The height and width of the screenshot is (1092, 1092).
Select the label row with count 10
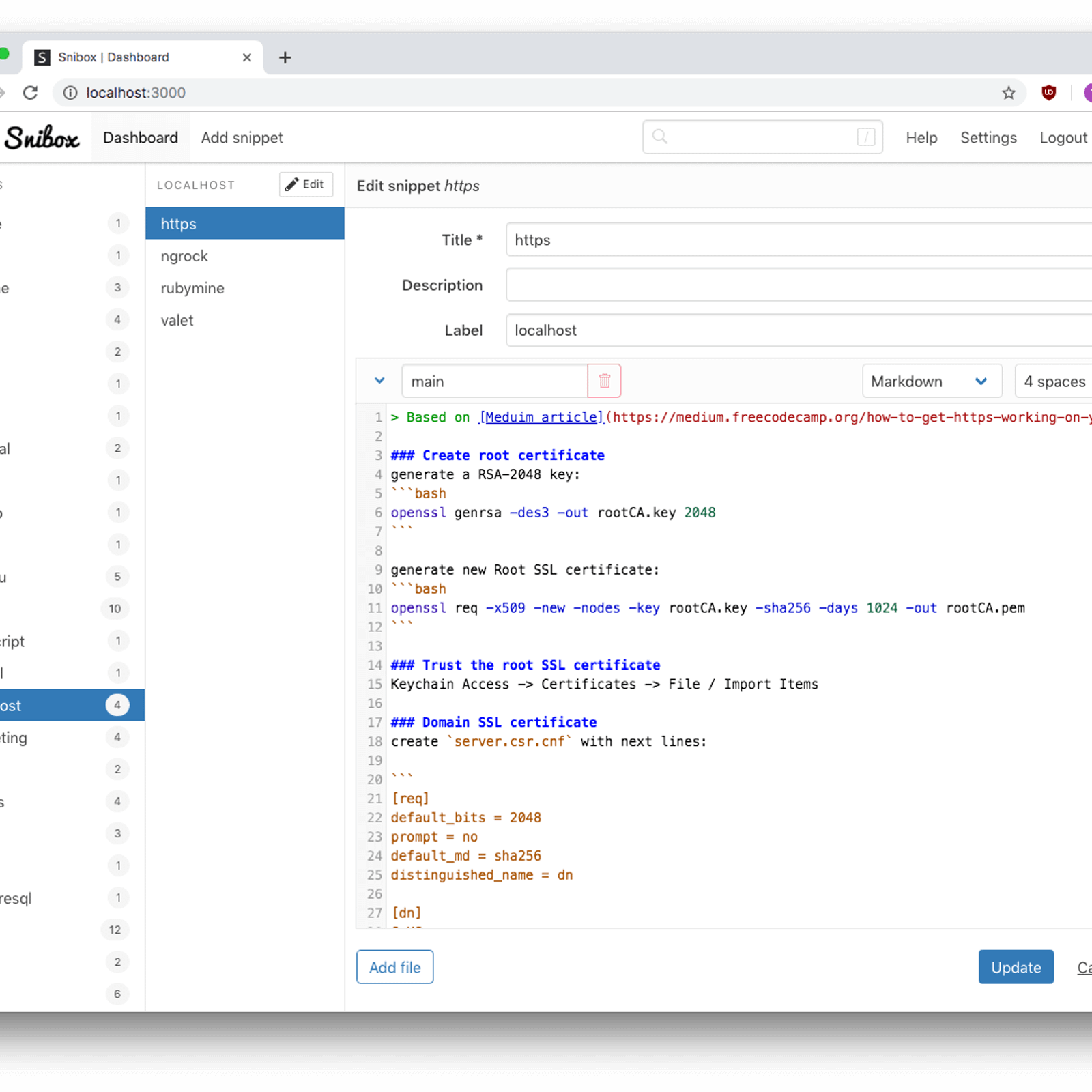pyautogui.click(x=72, y=609)
